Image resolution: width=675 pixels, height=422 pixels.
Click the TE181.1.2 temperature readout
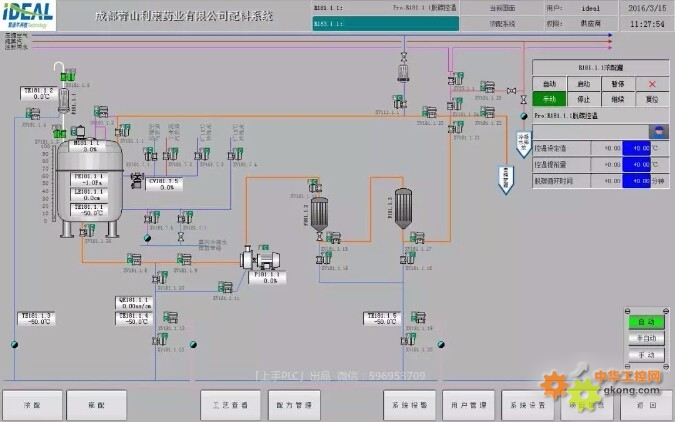pos(39,93)
